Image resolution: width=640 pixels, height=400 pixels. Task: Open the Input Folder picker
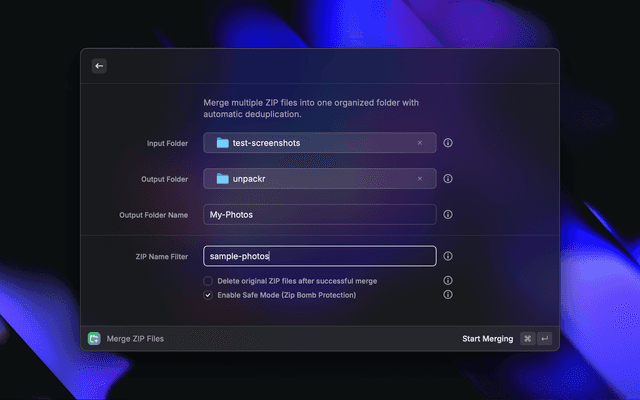[310, 143]
